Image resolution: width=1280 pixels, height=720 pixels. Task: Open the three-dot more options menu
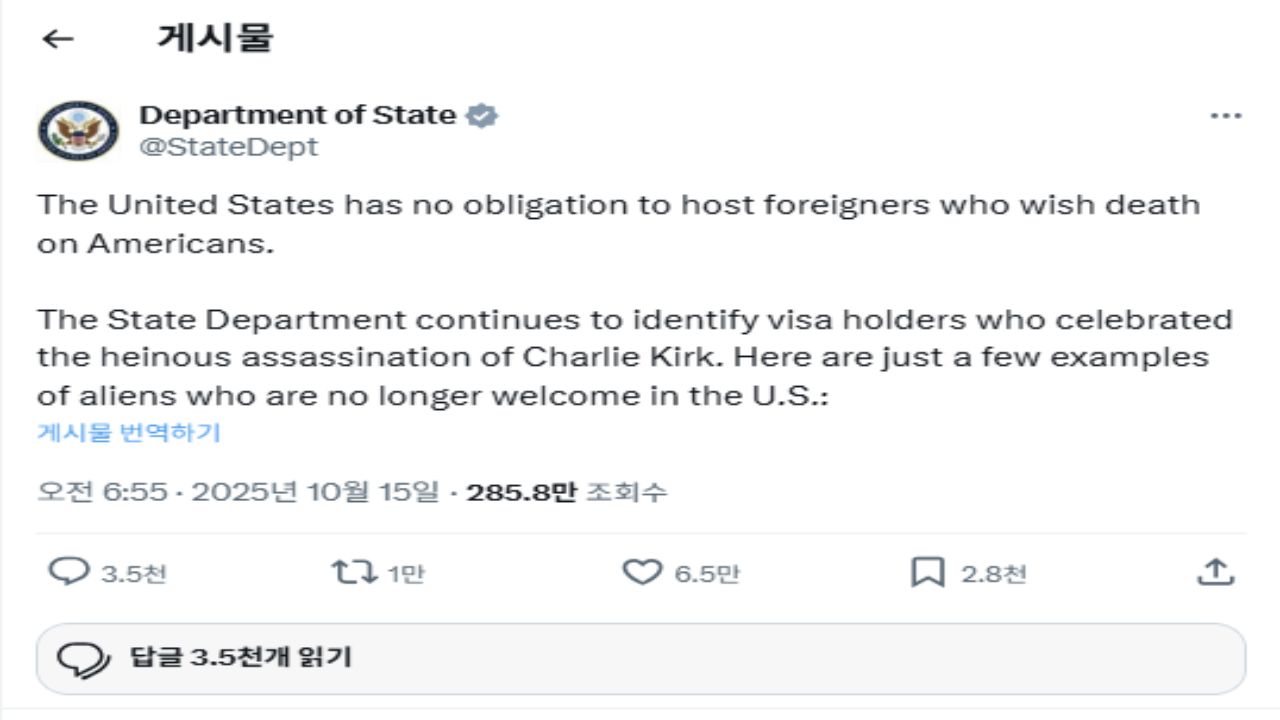point(1225,116)
